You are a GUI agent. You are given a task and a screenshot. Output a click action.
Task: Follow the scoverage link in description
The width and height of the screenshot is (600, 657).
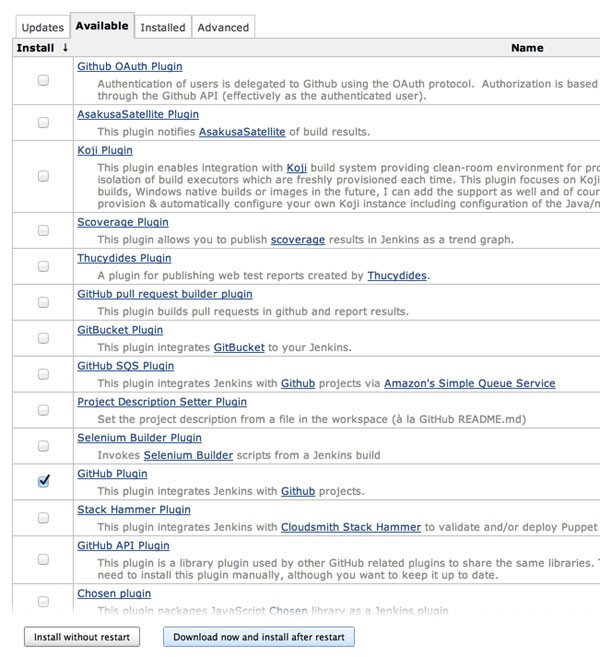click(297, 240)
